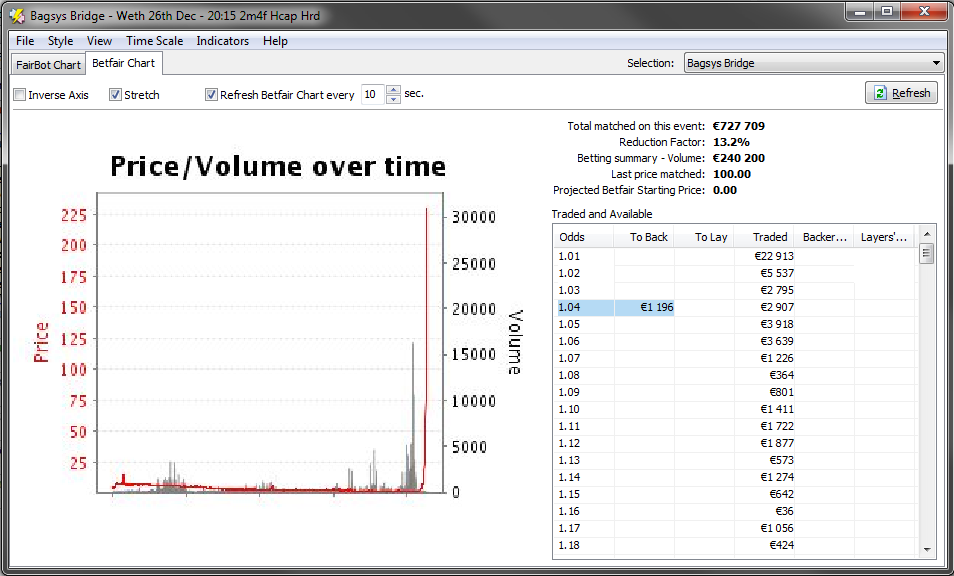The height and width of the screenshot is (576, 954).
Task: Click the €1 196 To Back cell
Action: tap(644, 307)
